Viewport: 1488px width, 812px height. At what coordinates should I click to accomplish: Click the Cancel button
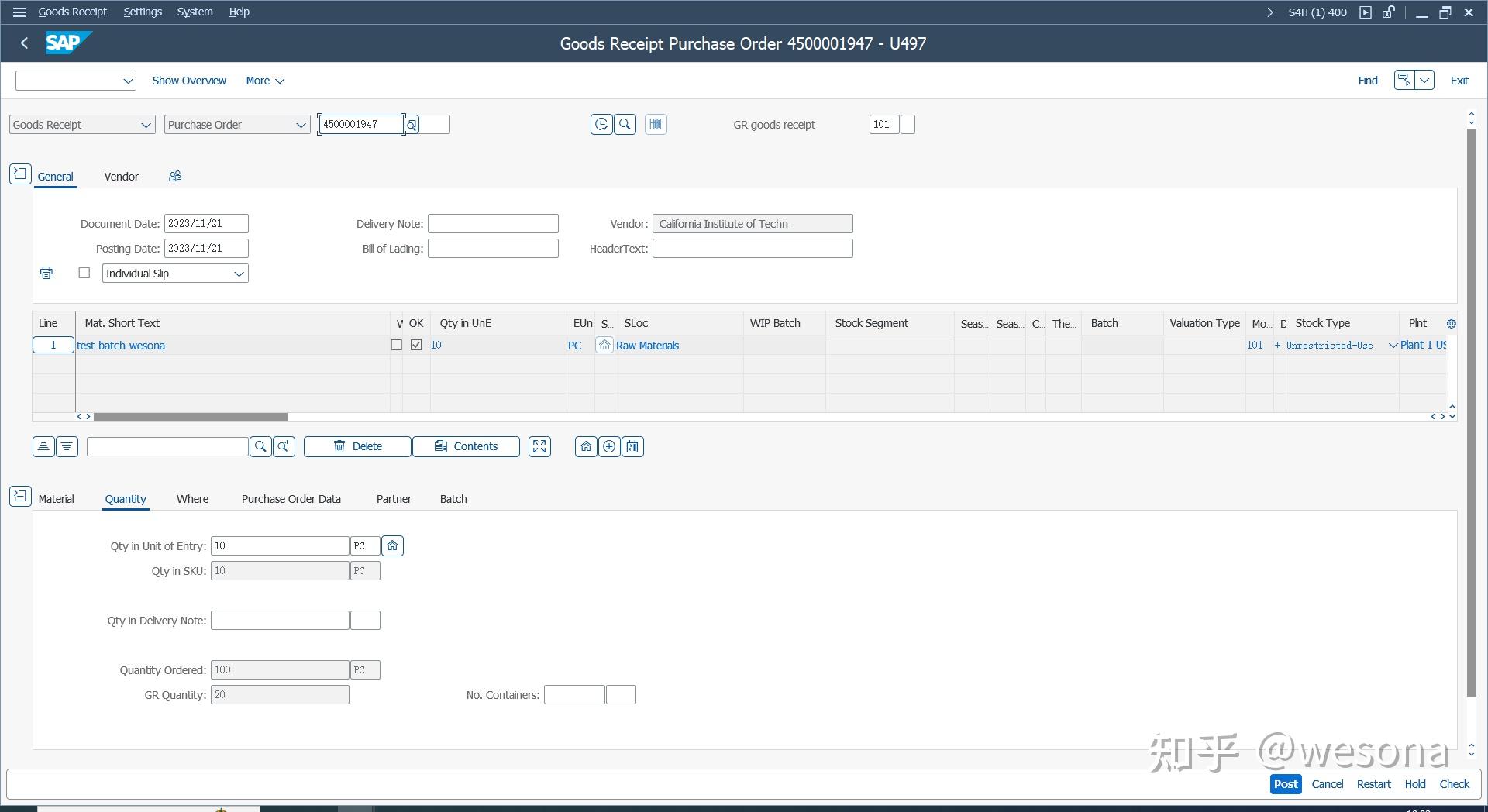tap(1328, 784)
